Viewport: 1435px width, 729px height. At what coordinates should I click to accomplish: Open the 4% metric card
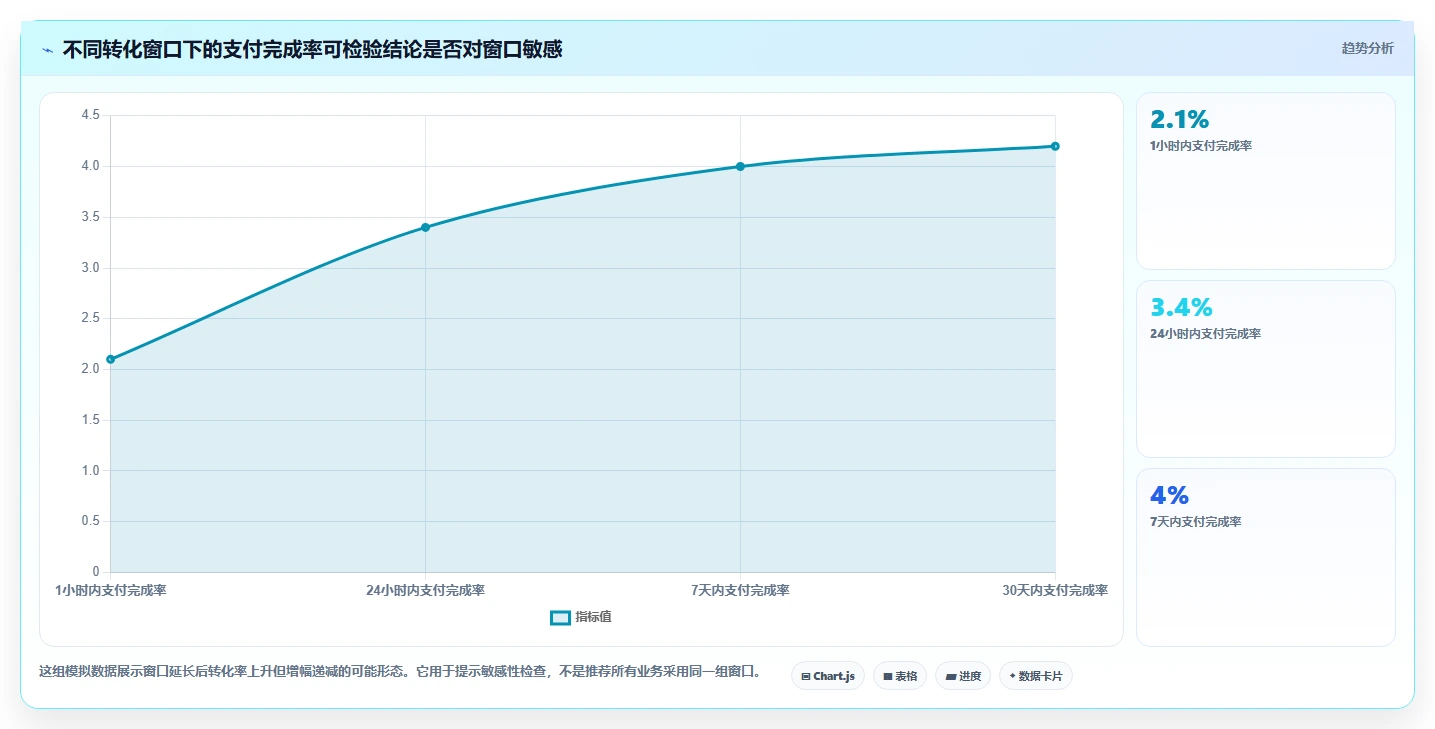point(1265,557)
